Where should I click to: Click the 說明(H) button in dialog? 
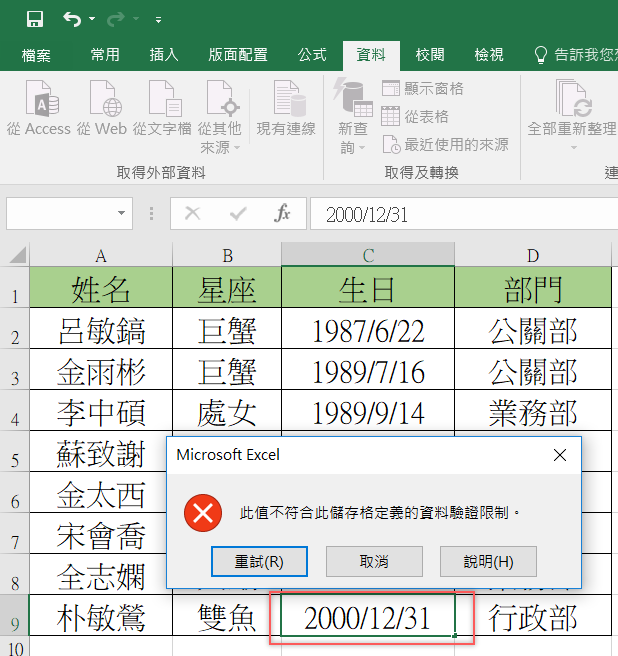coord(488,561)
